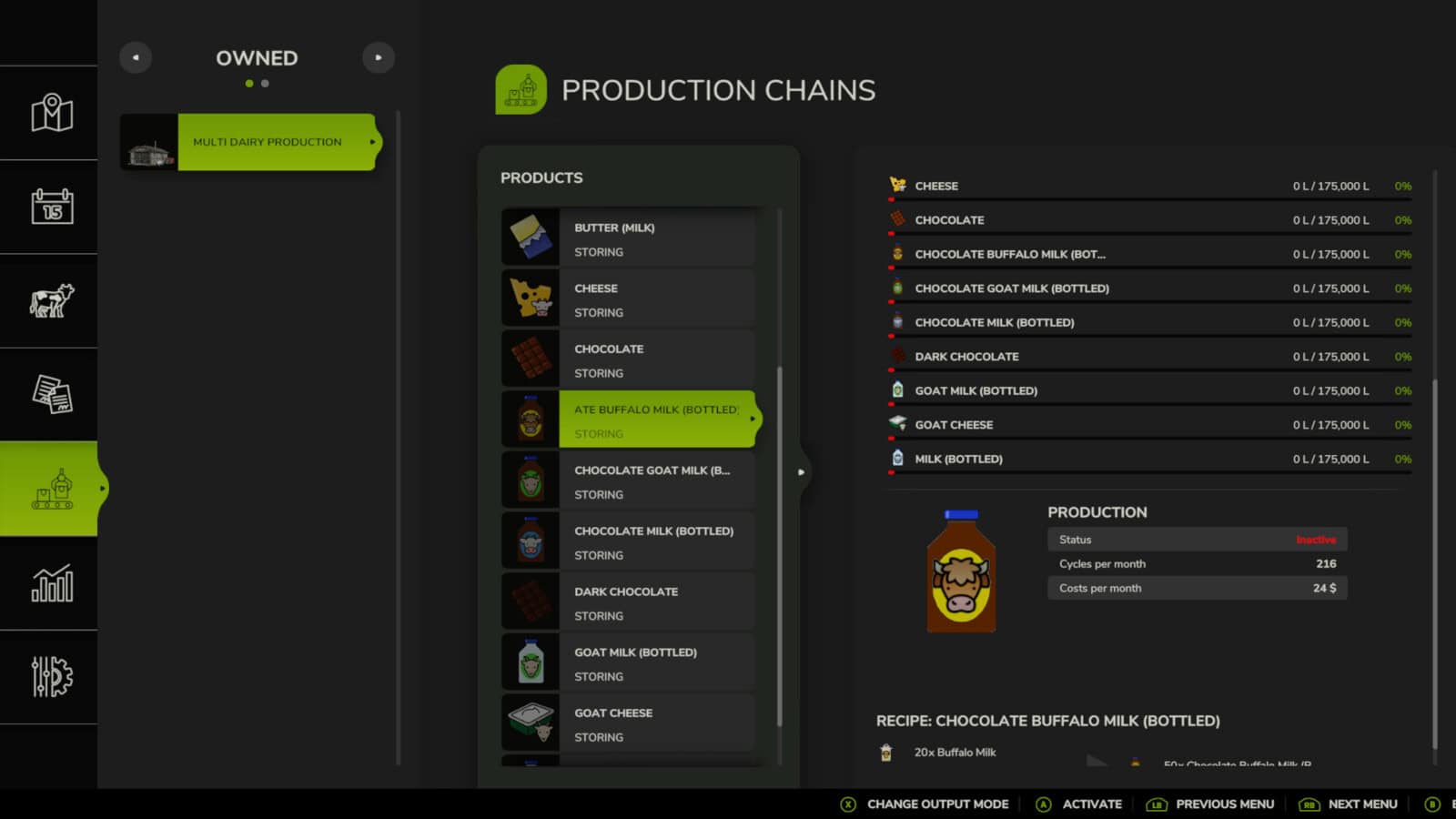Open the game settings sliders icon
The width and height of the screenshot is (1456, 819).
(51, 677)
